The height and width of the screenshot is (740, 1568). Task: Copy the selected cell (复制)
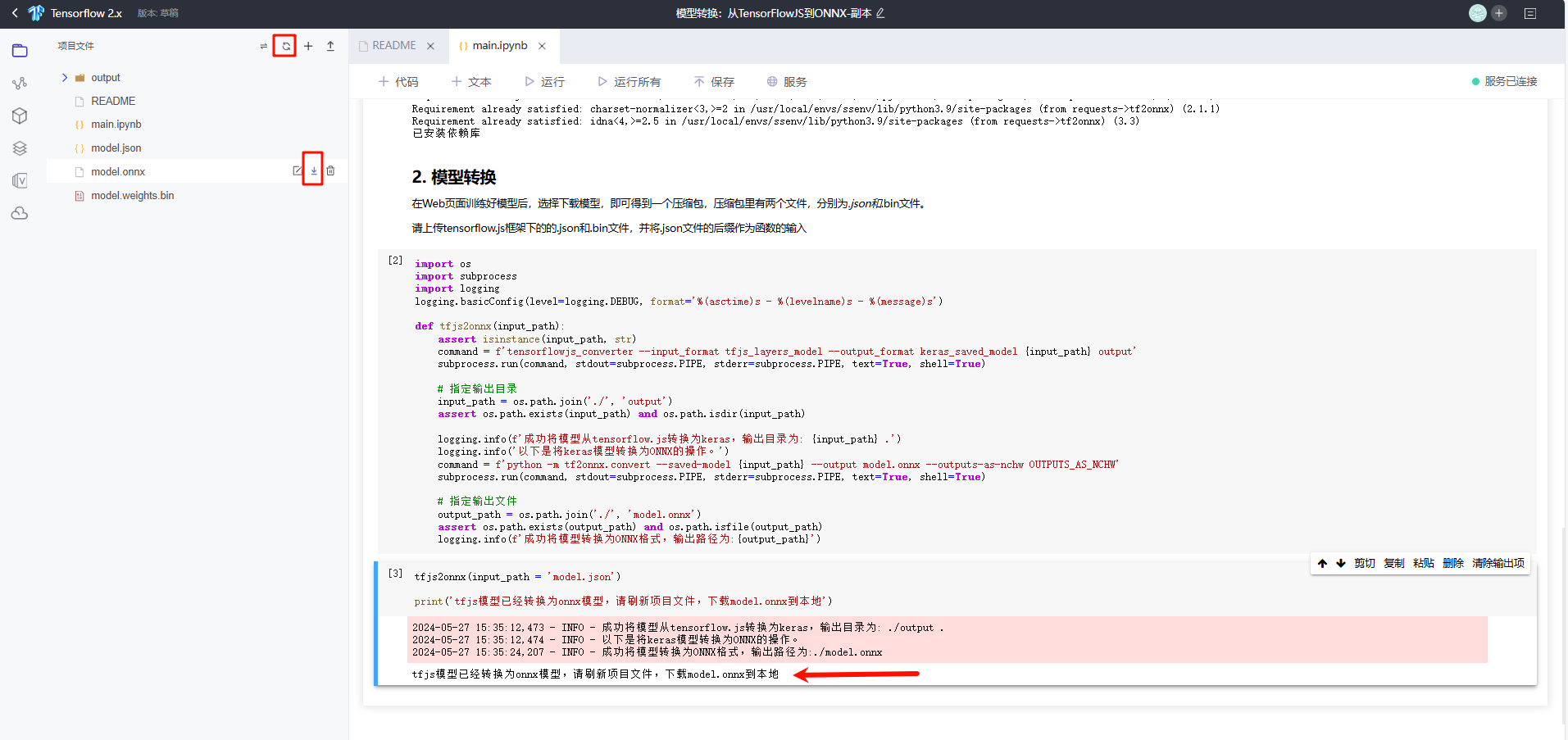(x=1394, y=563)
